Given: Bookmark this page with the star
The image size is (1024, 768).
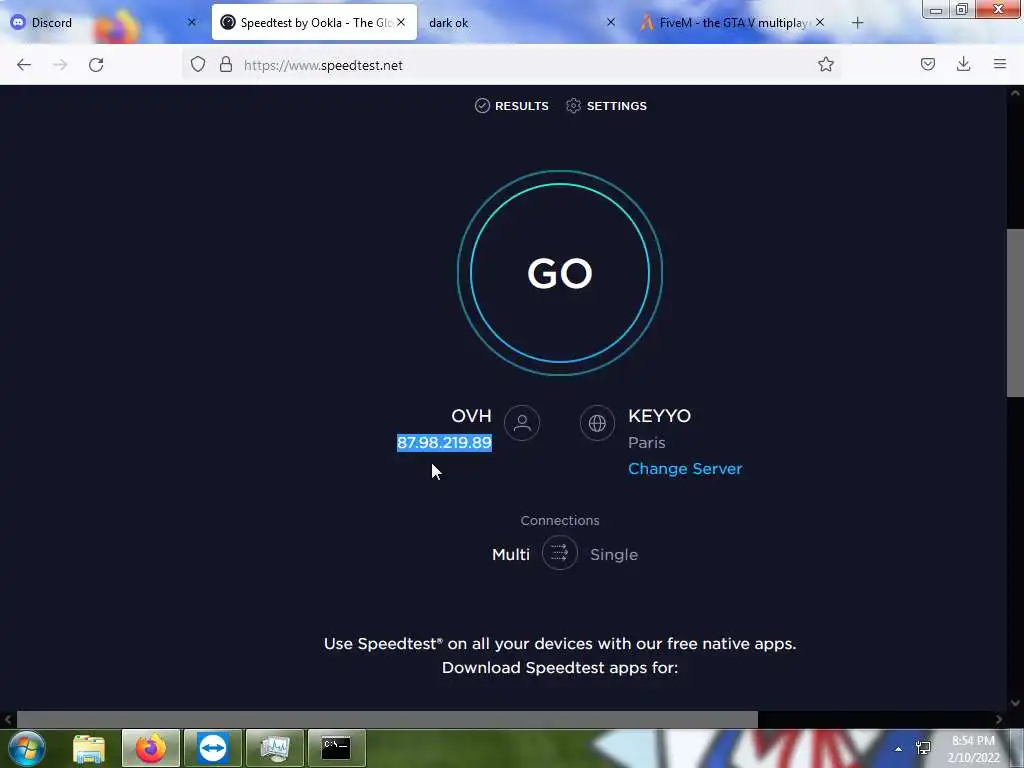Looking at the screenshot, I should (825, 64).
